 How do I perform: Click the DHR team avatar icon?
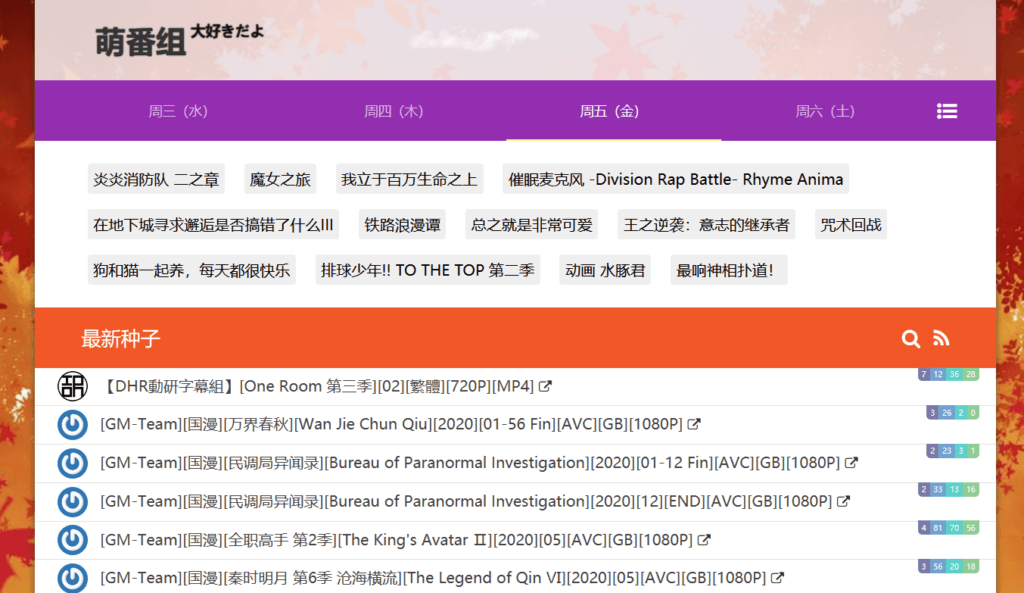point(72,386)
